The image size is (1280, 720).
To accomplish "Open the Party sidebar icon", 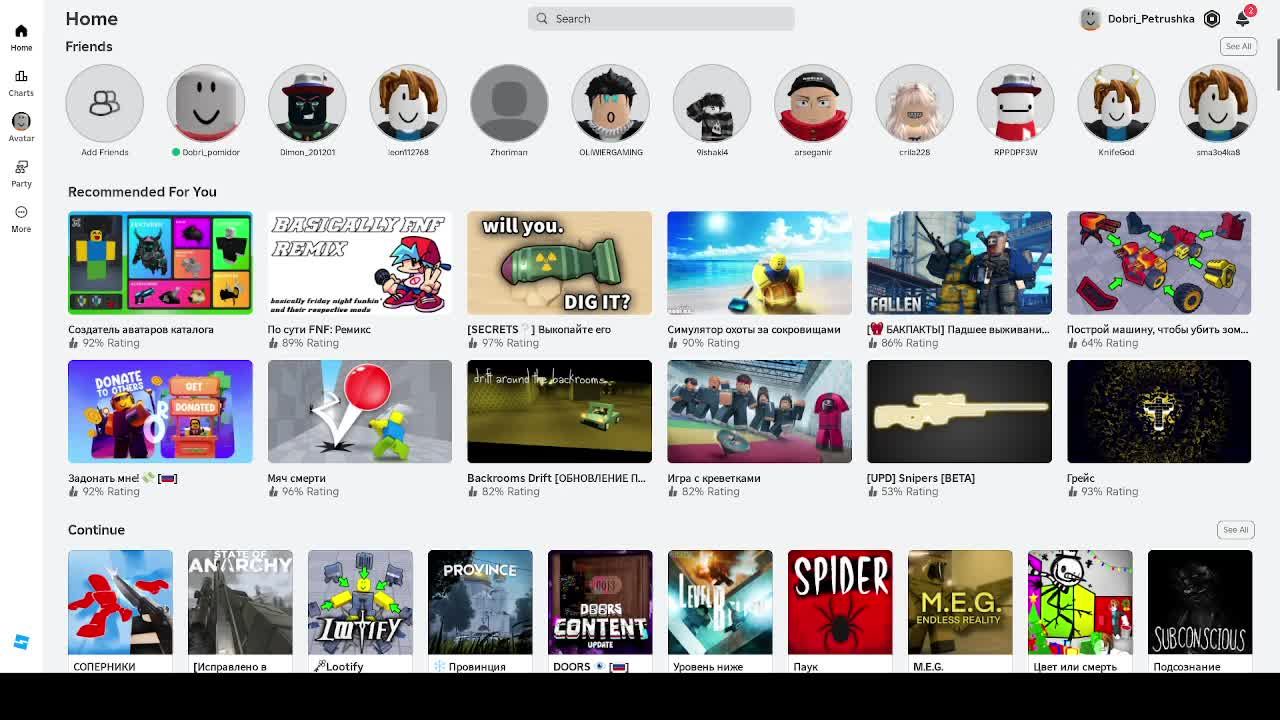I will (21, 174).
